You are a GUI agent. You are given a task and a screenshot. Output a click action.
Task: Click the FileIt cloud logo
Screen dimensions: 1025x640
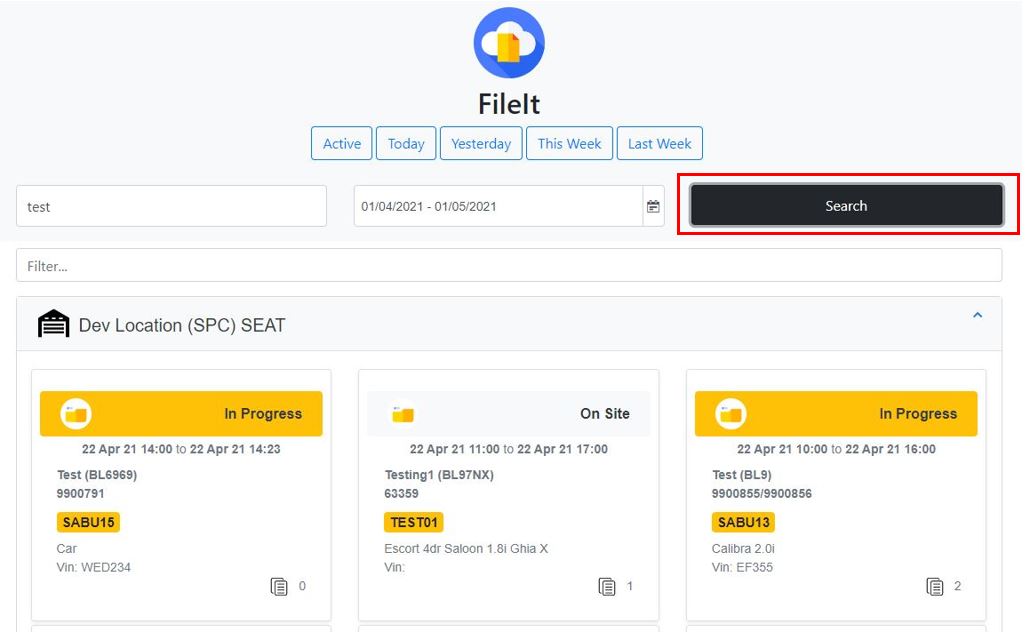pyautogui.click(x=509, y=42)
